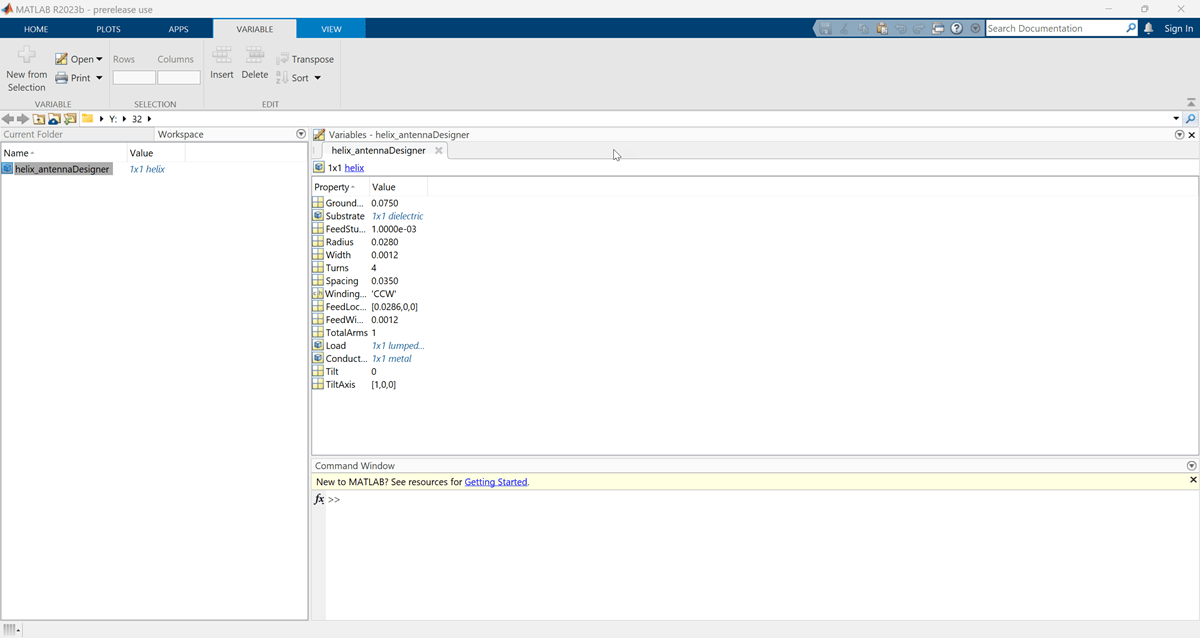The width and height of the screenshot is (1200, 638).
Task: Click the Transpose icon in Edit group
Action: pyautogui.click(x=283, y=59)
